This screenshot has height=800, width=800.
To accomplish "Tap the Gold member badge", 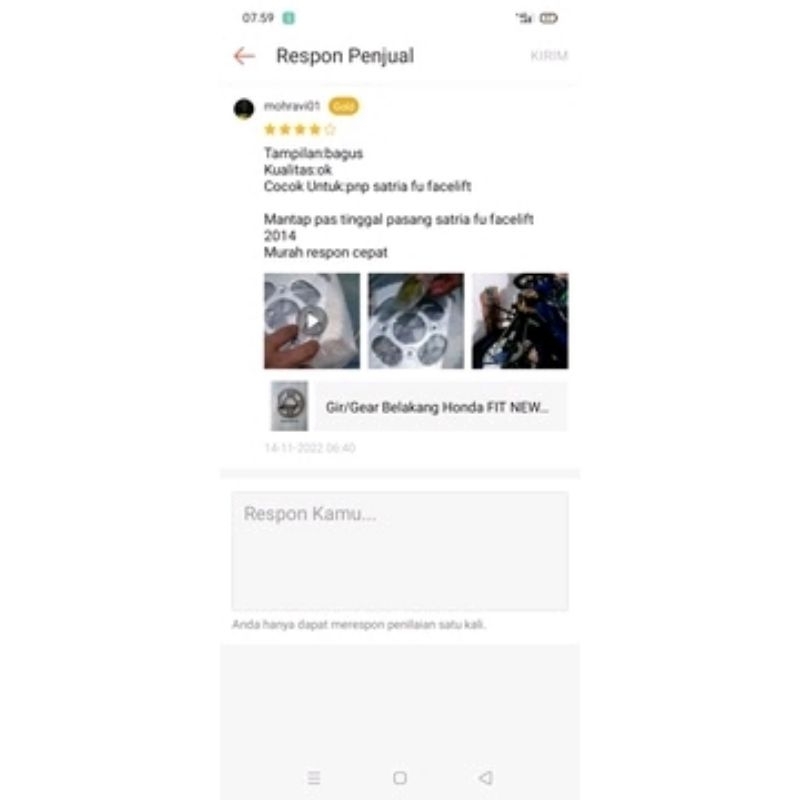I will coord(343,106).
